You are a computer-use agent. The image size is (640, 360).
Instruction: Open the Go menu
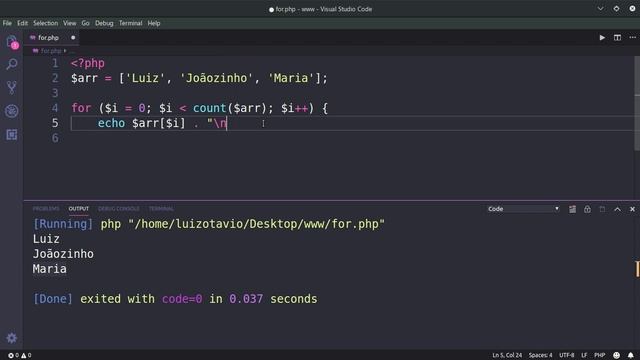pyautogui.click(x=85, y=23)
